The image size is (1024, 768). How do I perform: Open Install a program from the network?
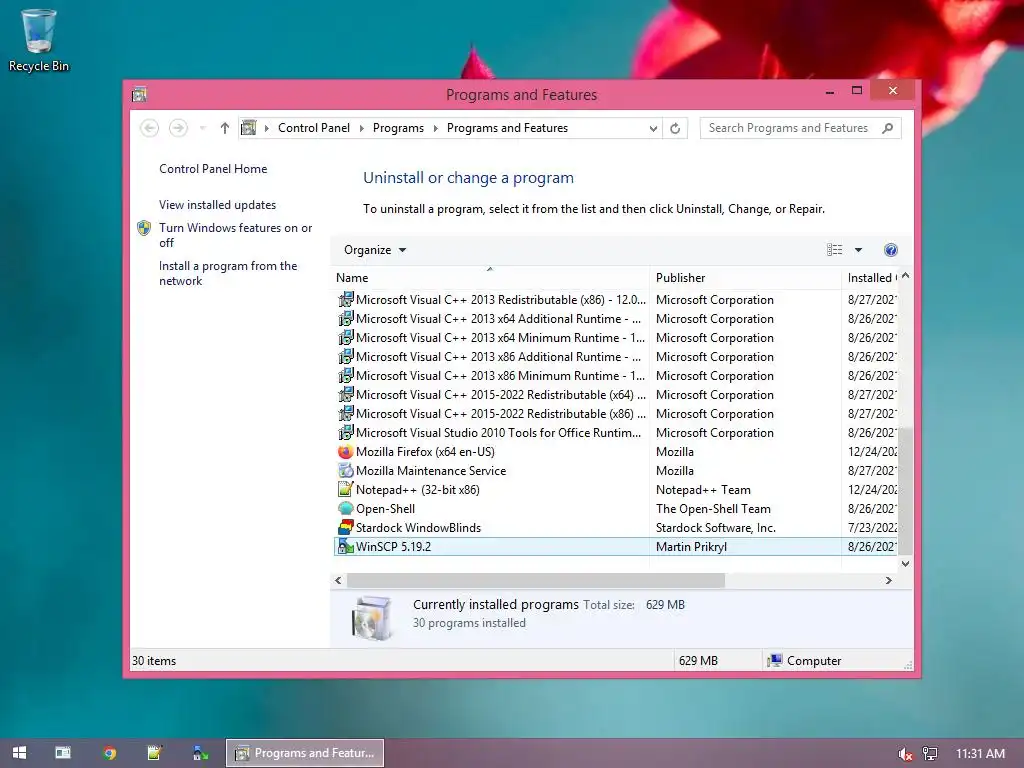pos(228,273)
